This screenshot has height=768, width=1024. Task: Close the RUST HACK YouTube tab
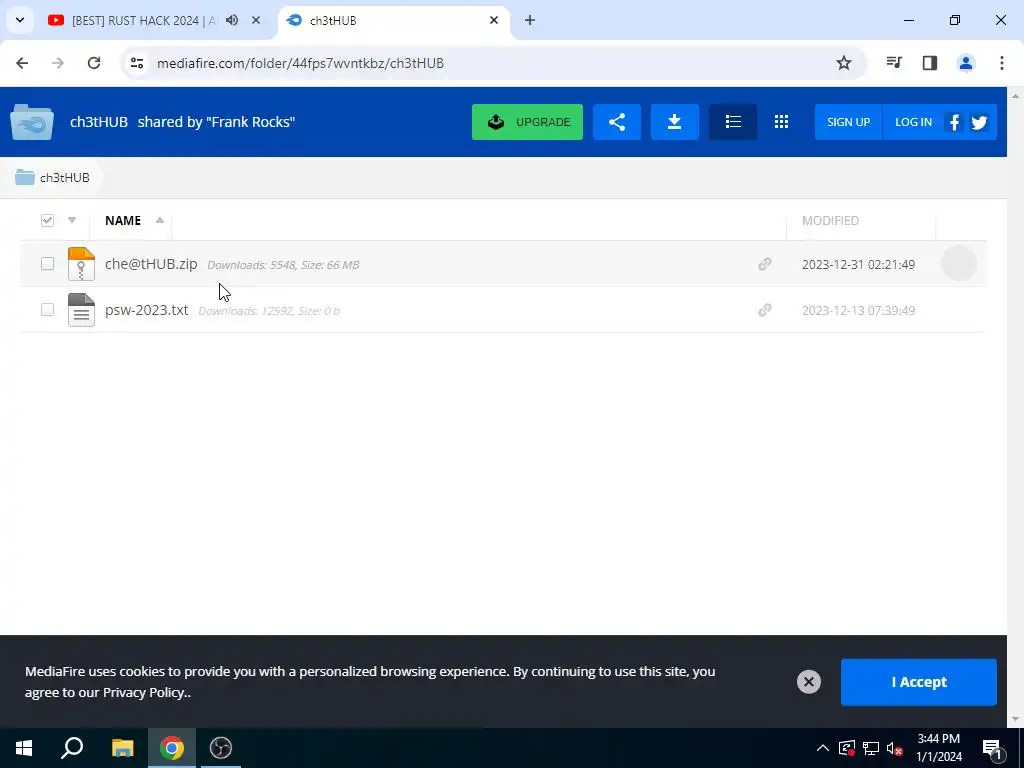256,20
